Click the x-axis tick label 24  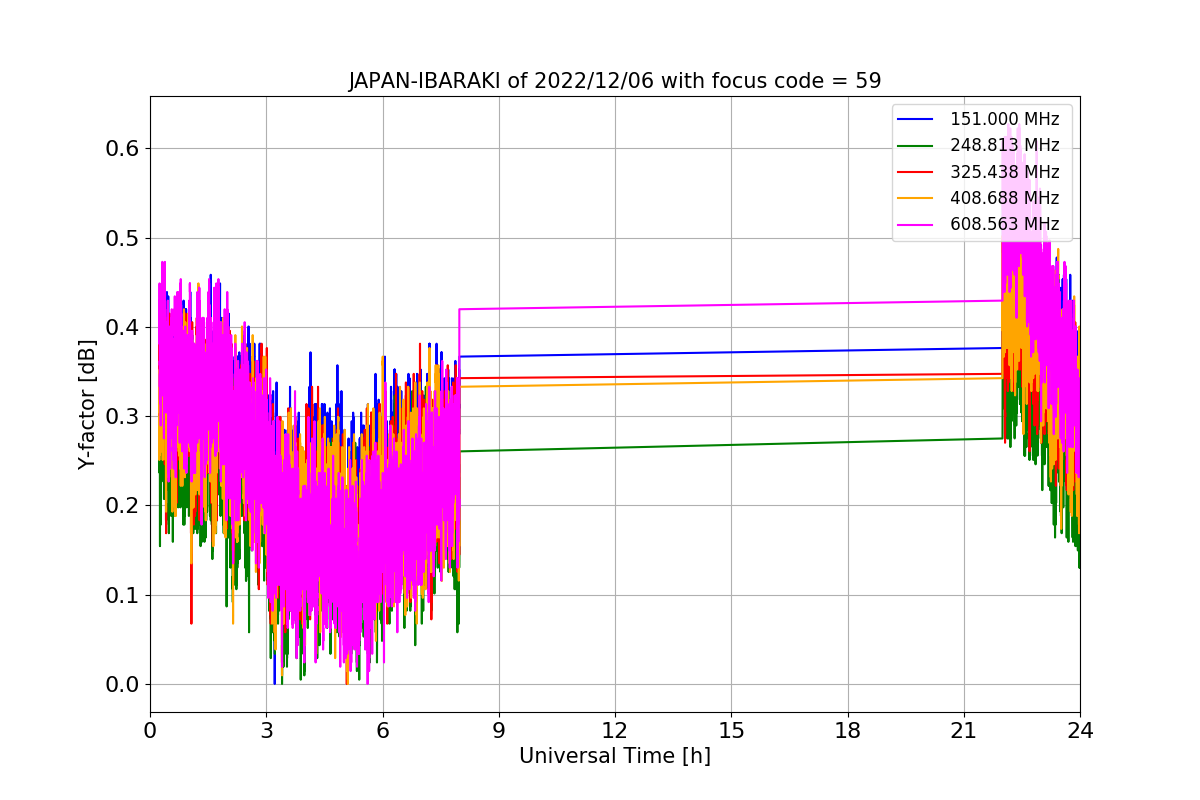[1080, 731]
